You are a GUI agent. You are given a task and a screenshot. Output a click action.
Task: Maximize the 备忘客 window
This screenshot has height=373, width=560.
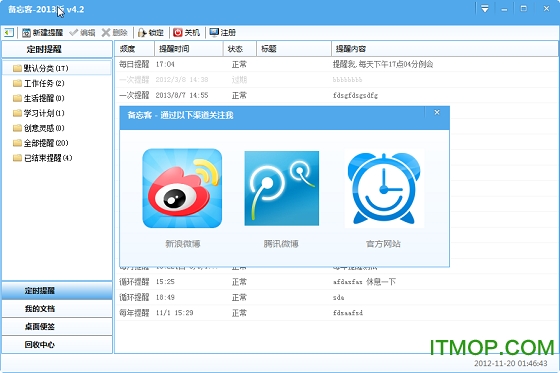click(x=524, y=9)
